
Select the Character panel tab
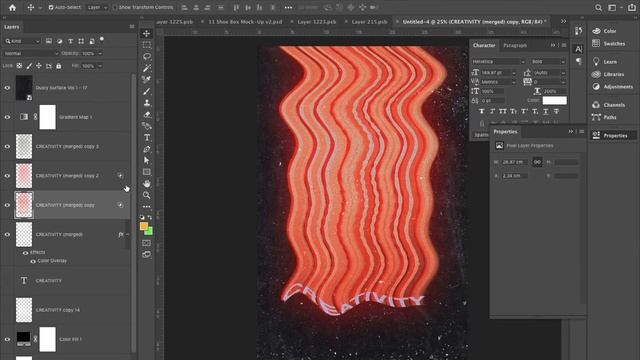pyautogui.click(x=484, y=45)
